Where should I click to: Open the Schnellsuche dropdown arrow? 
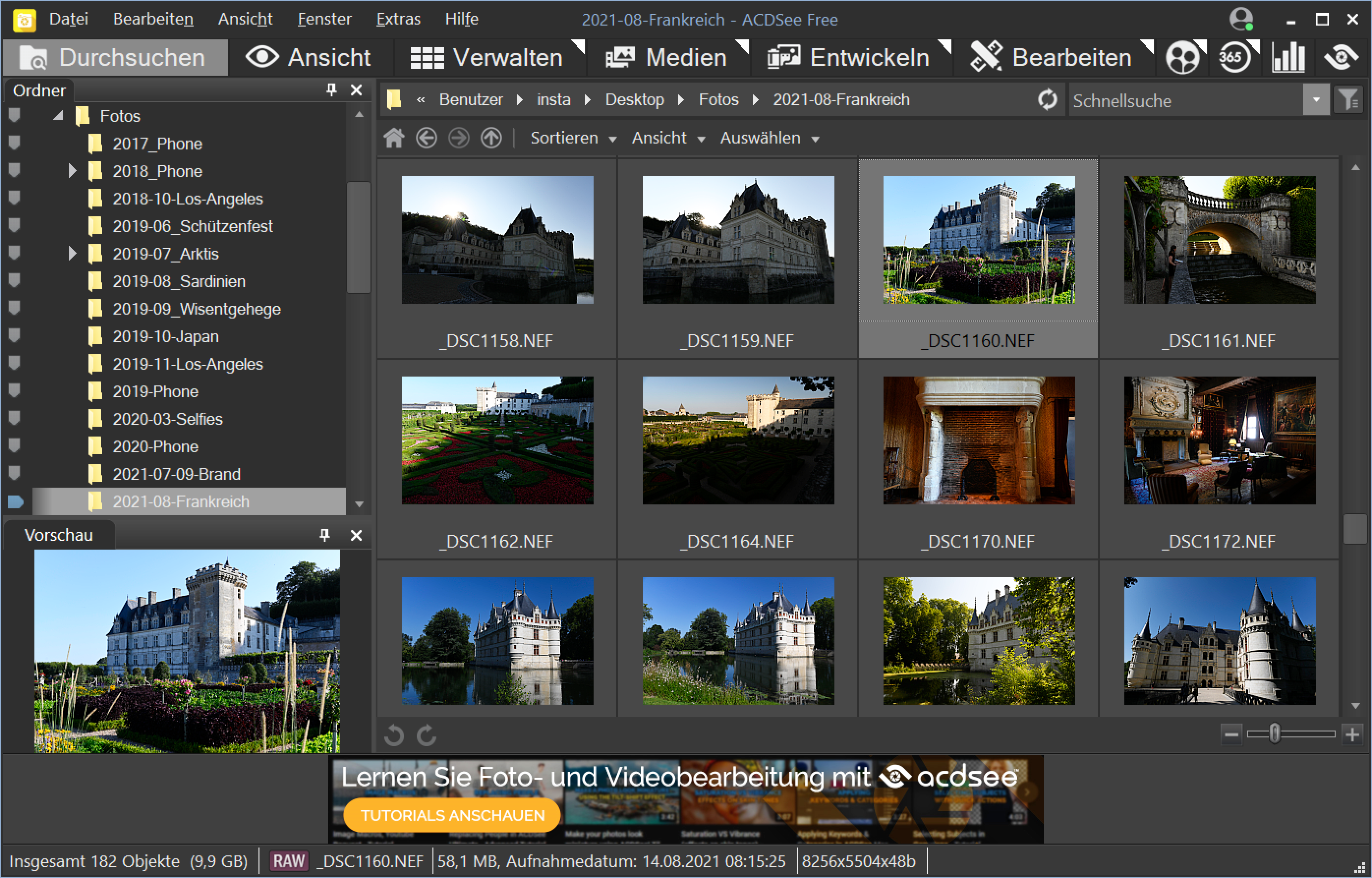click(x=1315, y=100)
